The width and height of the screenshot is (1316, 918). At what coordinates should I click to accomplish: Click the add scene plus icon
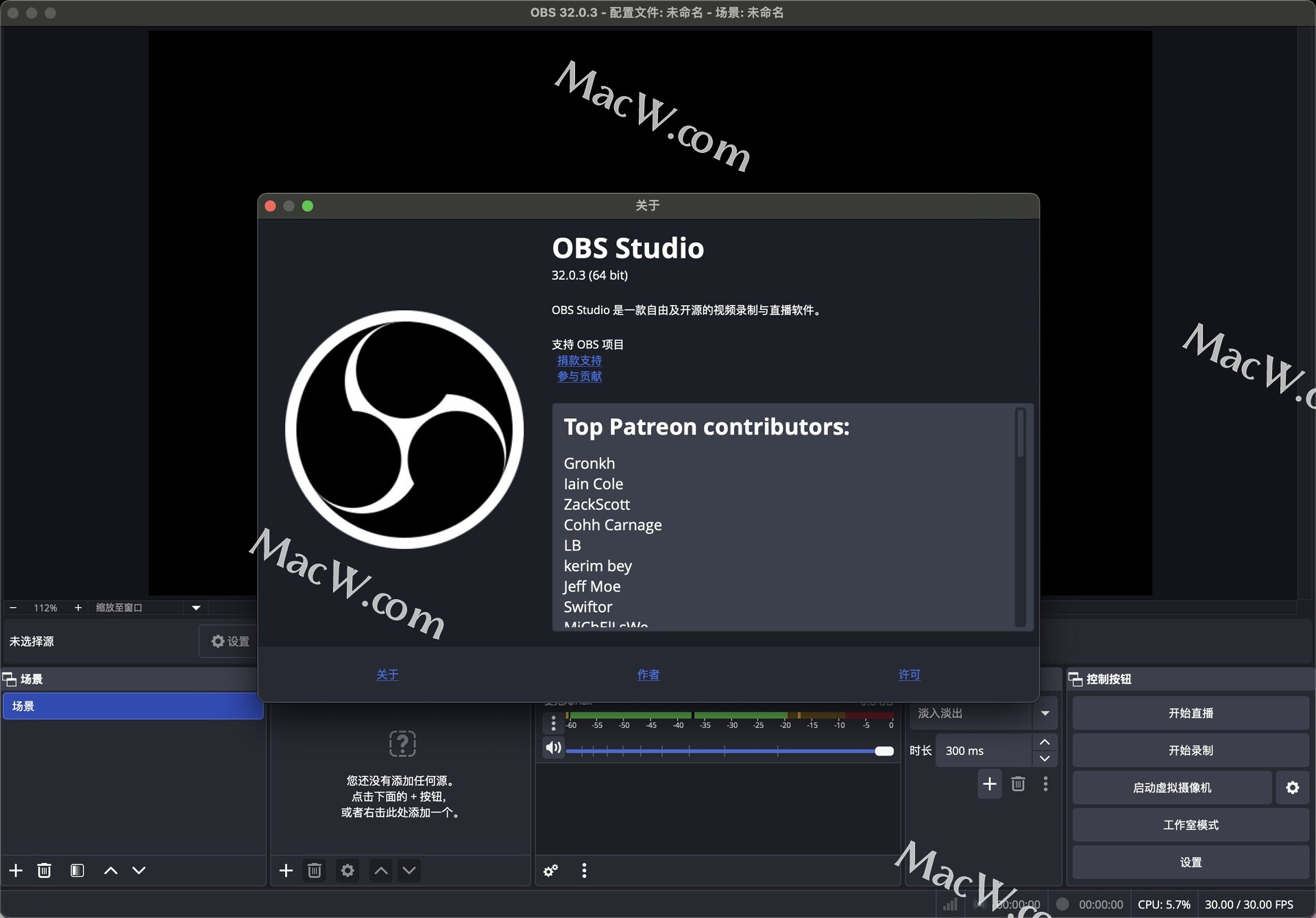tap(16, 871)
